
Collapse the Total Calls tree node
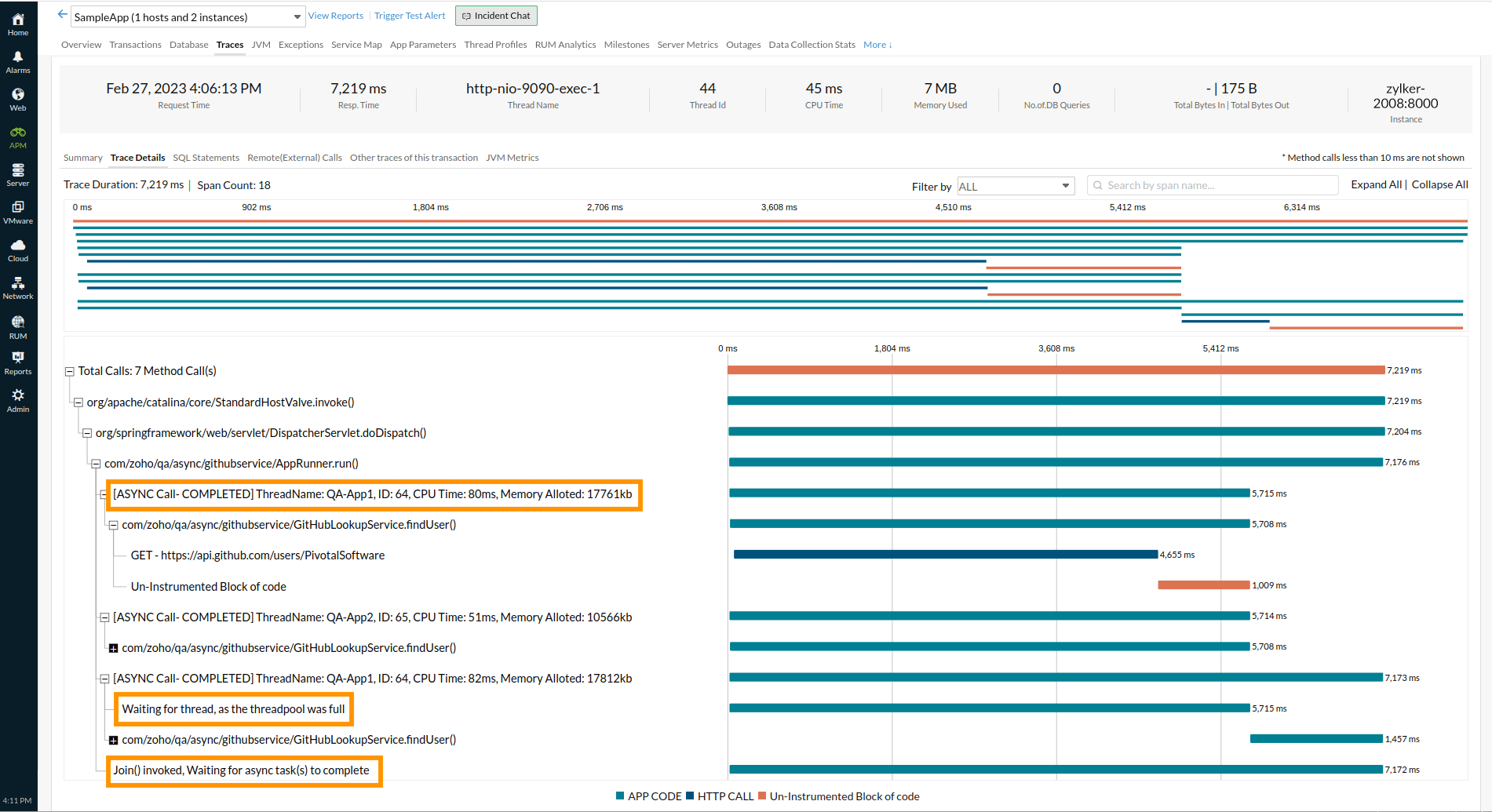70,372
